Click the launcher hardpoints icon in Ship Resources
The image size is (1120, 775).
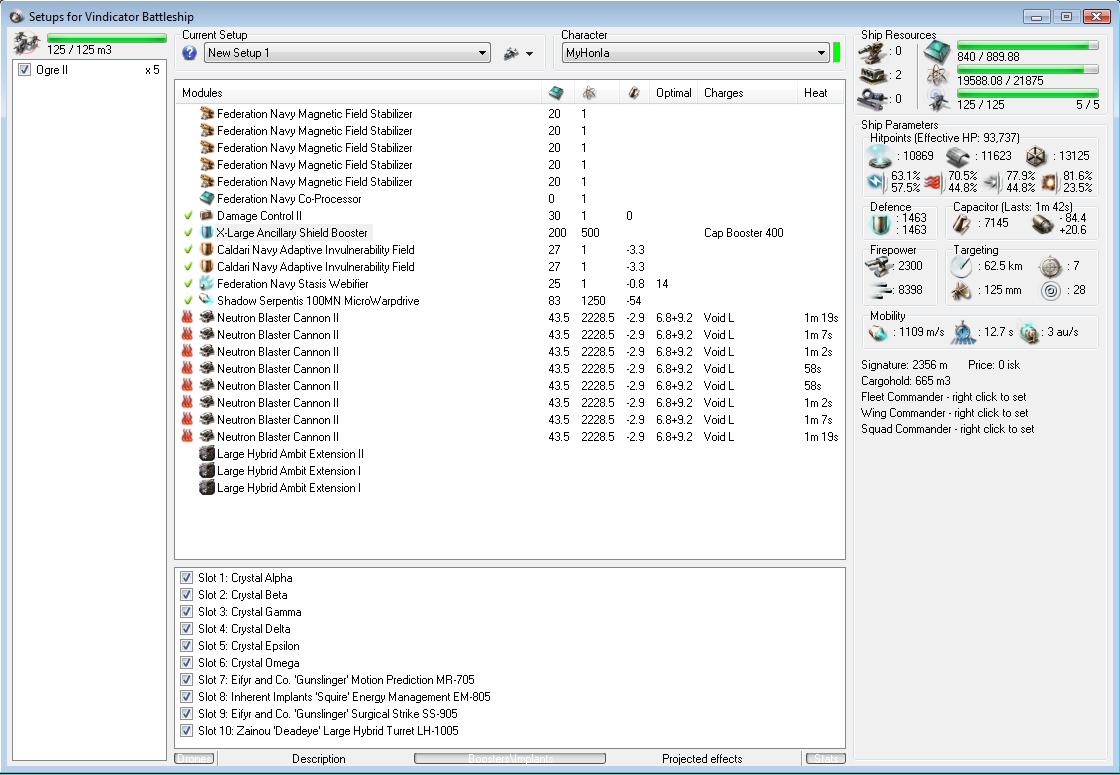[x=874, y=75]
